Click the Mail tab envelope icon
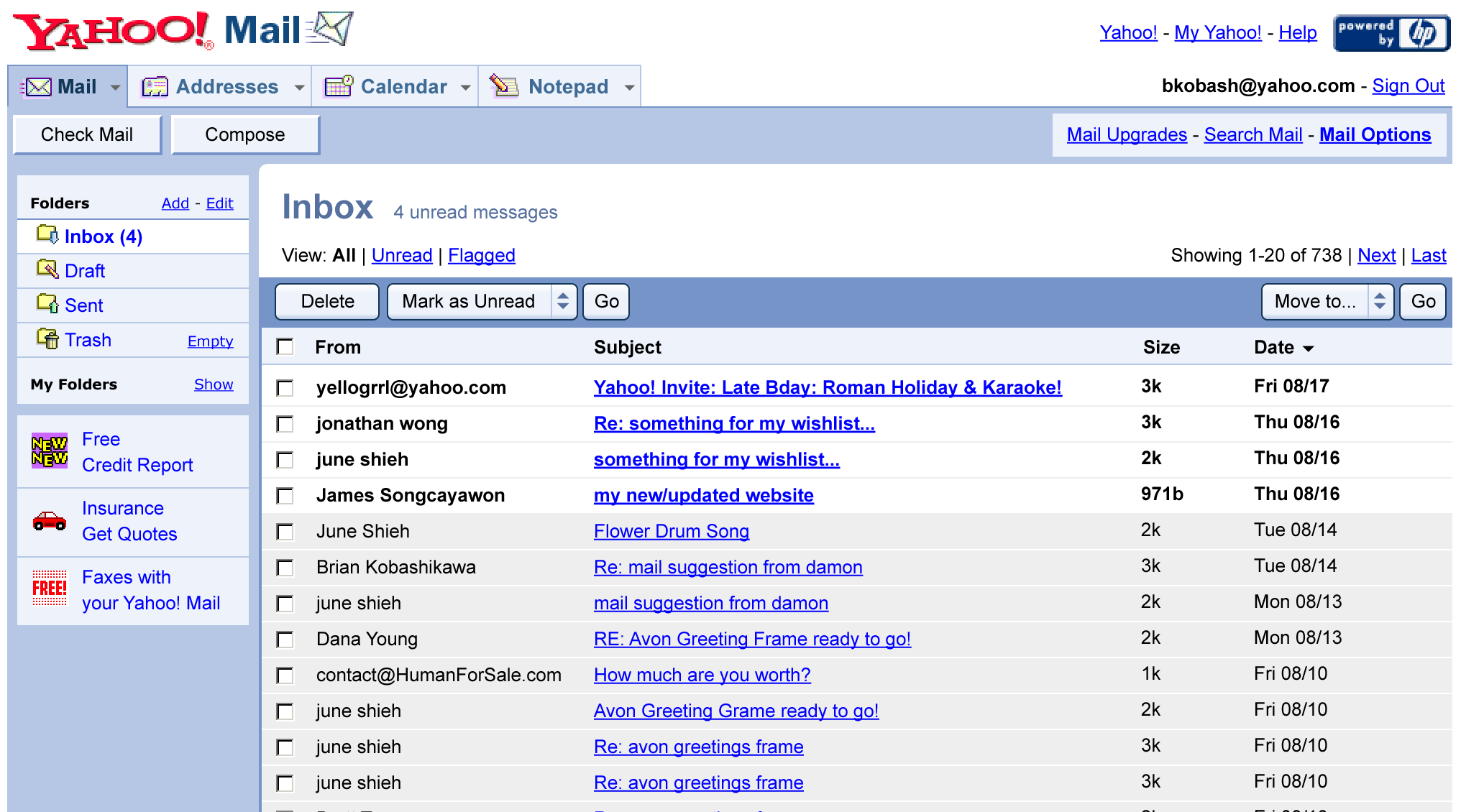This screenshot has height=812, width=1461. click(x=36, y=87)
